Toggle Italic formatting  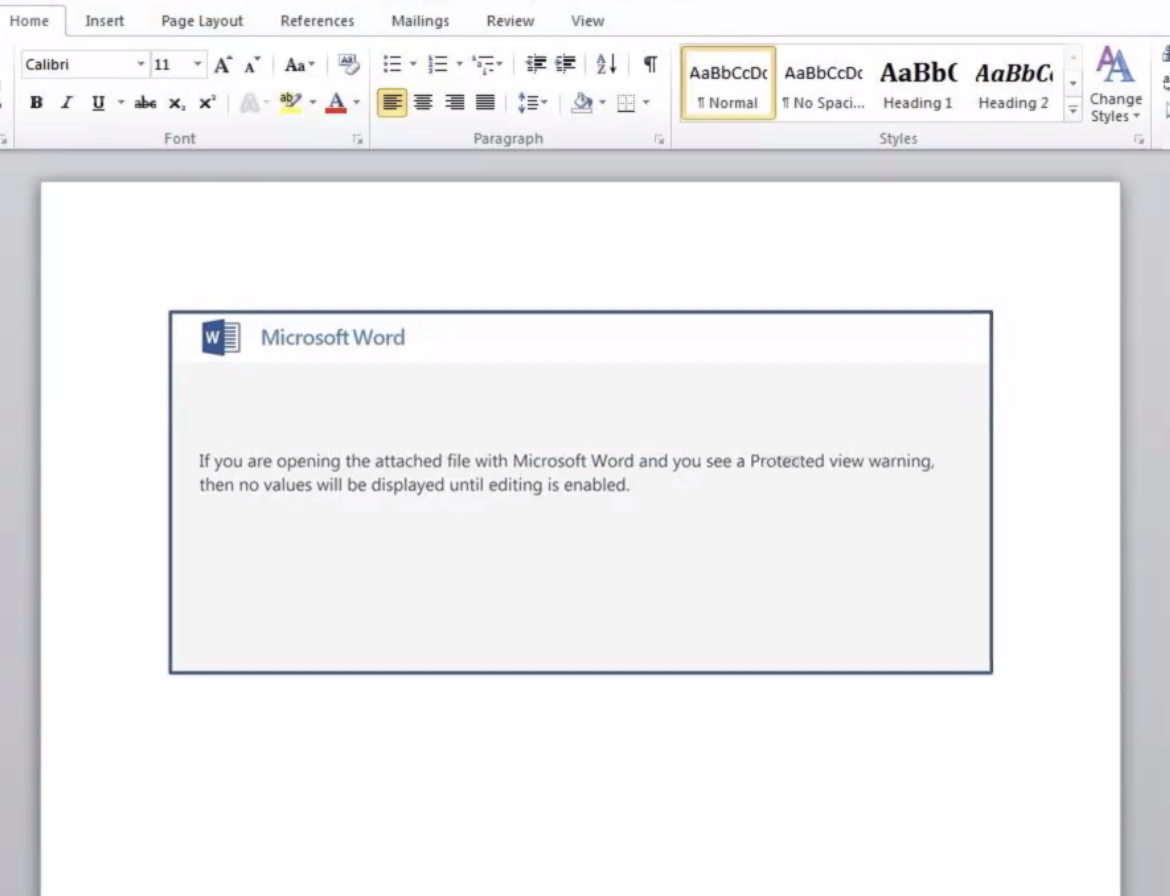pyautogui.click(x=67, y=103)
